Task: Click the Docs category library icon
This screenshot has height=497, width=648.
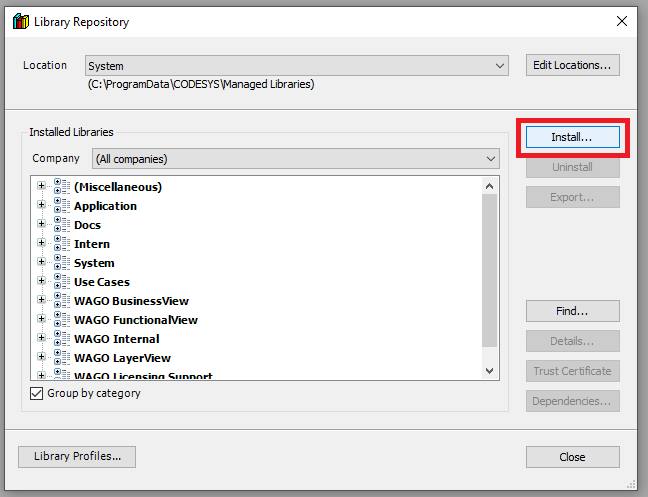Action: (61, 225)
